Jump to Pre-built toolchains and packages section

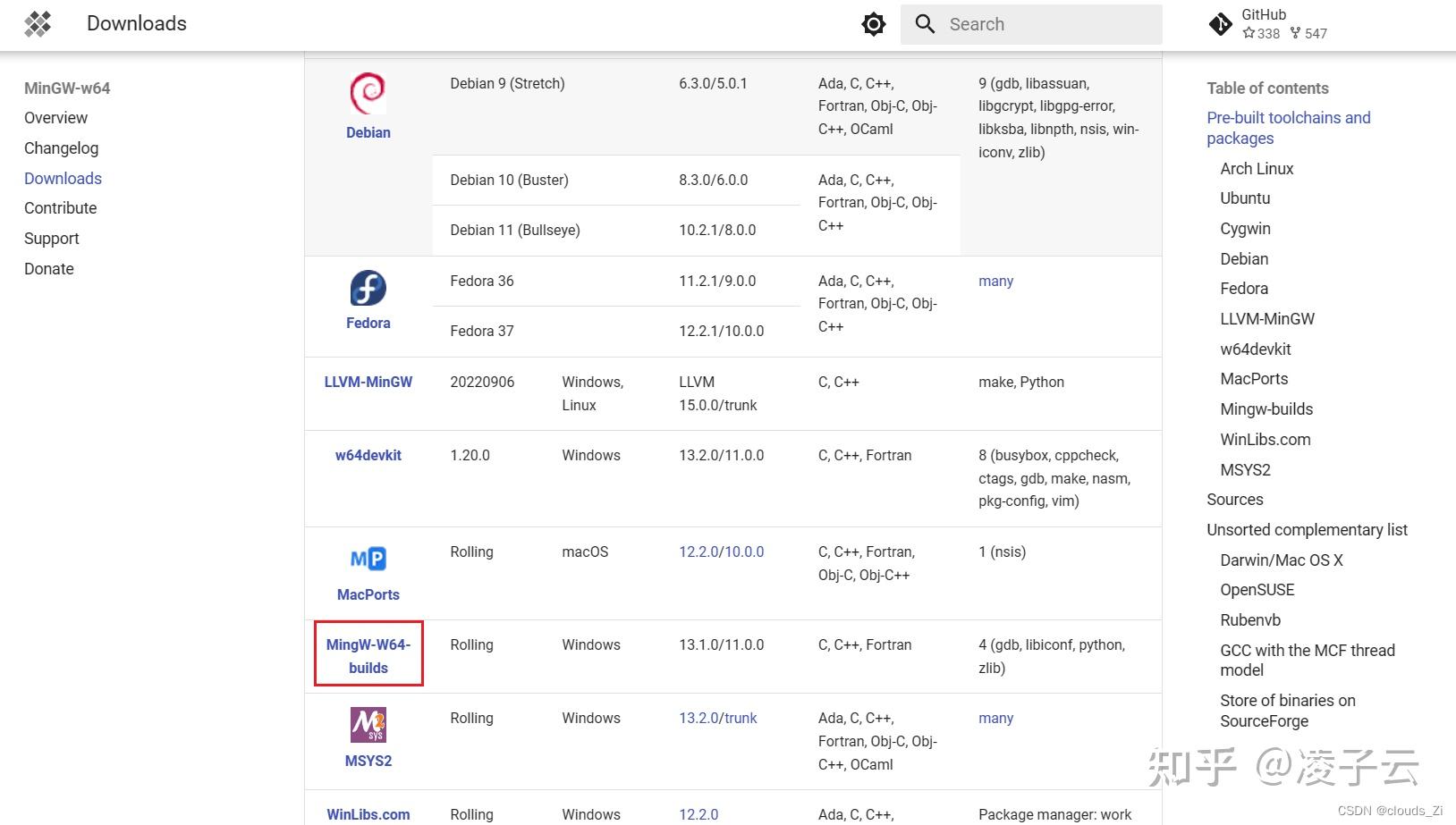click(1288, 128)
